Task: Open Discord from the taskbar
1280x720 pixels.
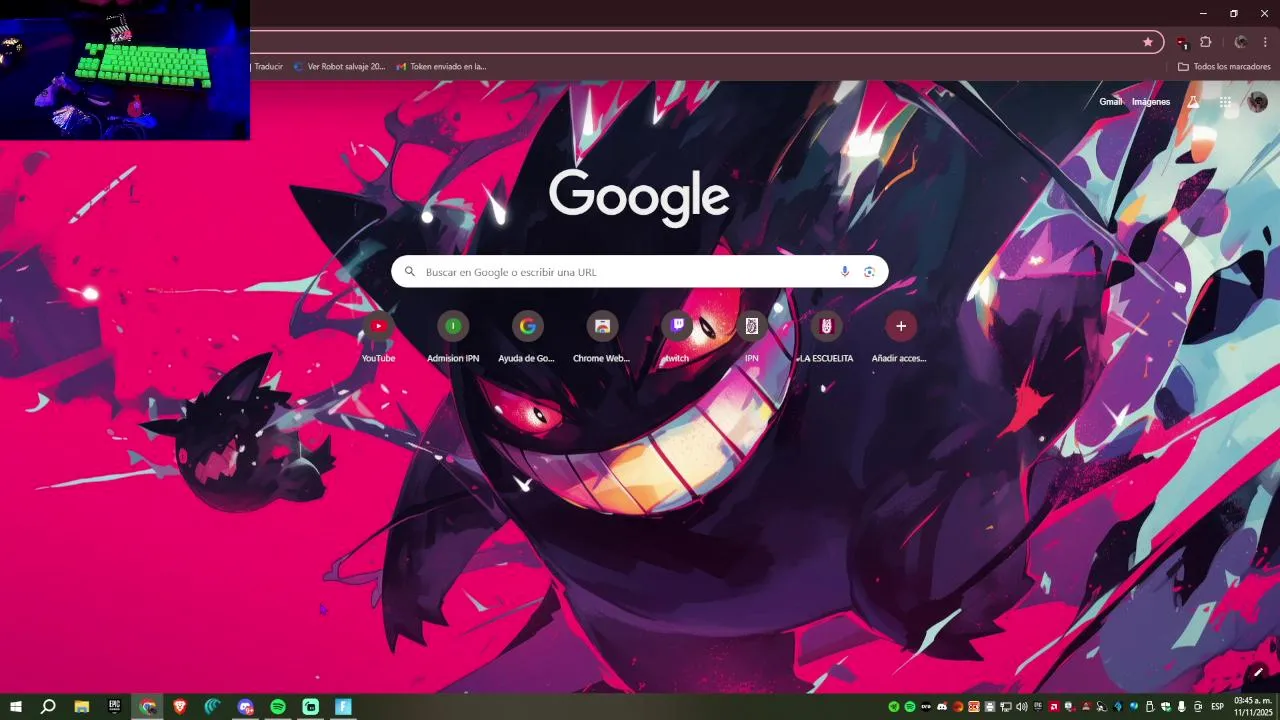Action: (x=245, y=707)
